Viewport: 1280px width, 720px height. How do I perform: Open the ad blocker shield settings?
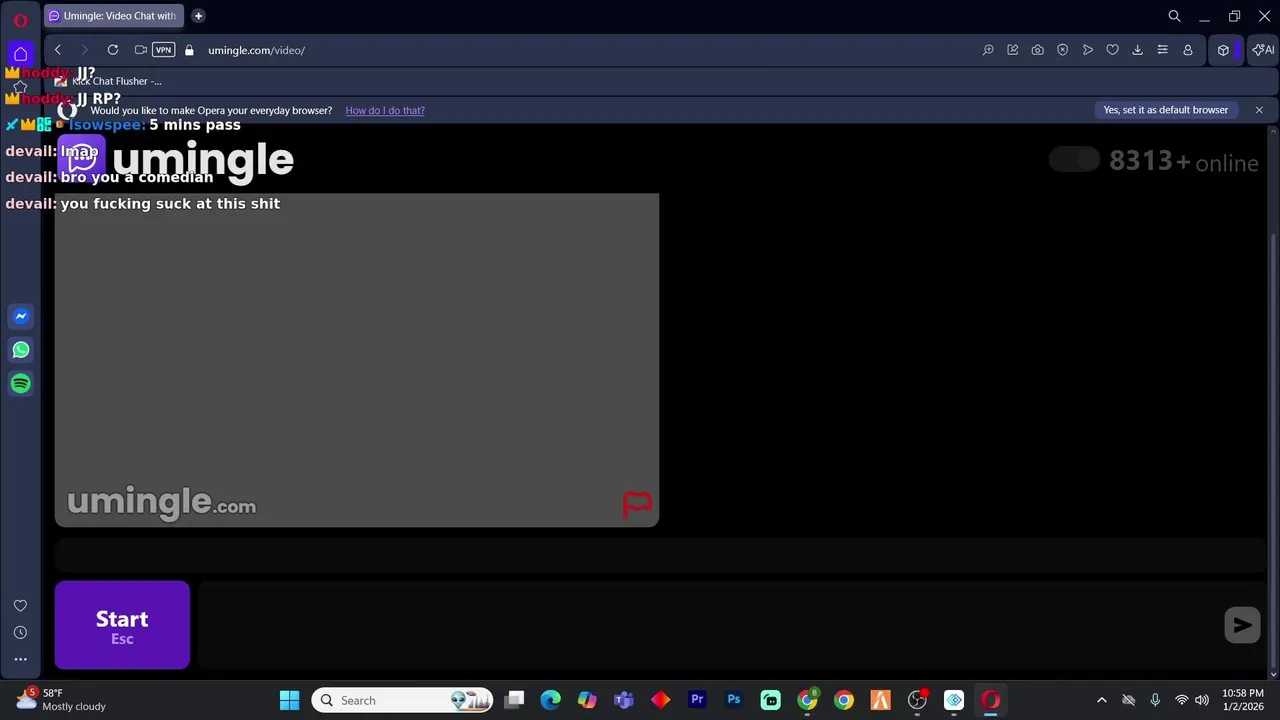[x=1063, y=50]
